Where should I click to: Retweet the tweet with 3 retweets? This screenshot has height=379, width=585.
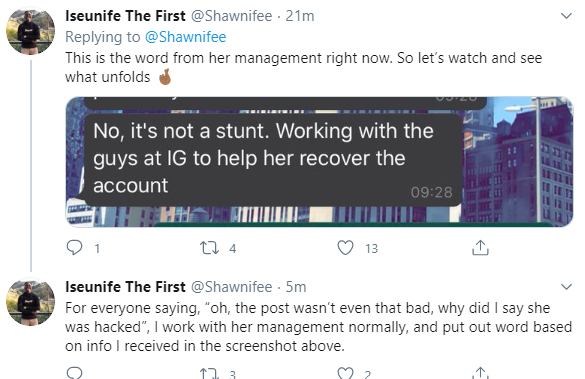click(209, 373)
